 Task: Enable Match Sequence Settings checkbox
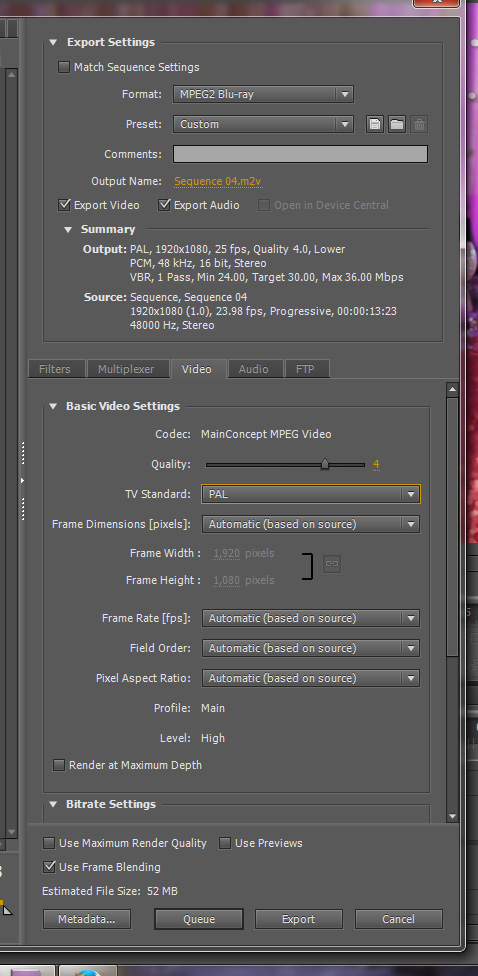coord(63,67)
